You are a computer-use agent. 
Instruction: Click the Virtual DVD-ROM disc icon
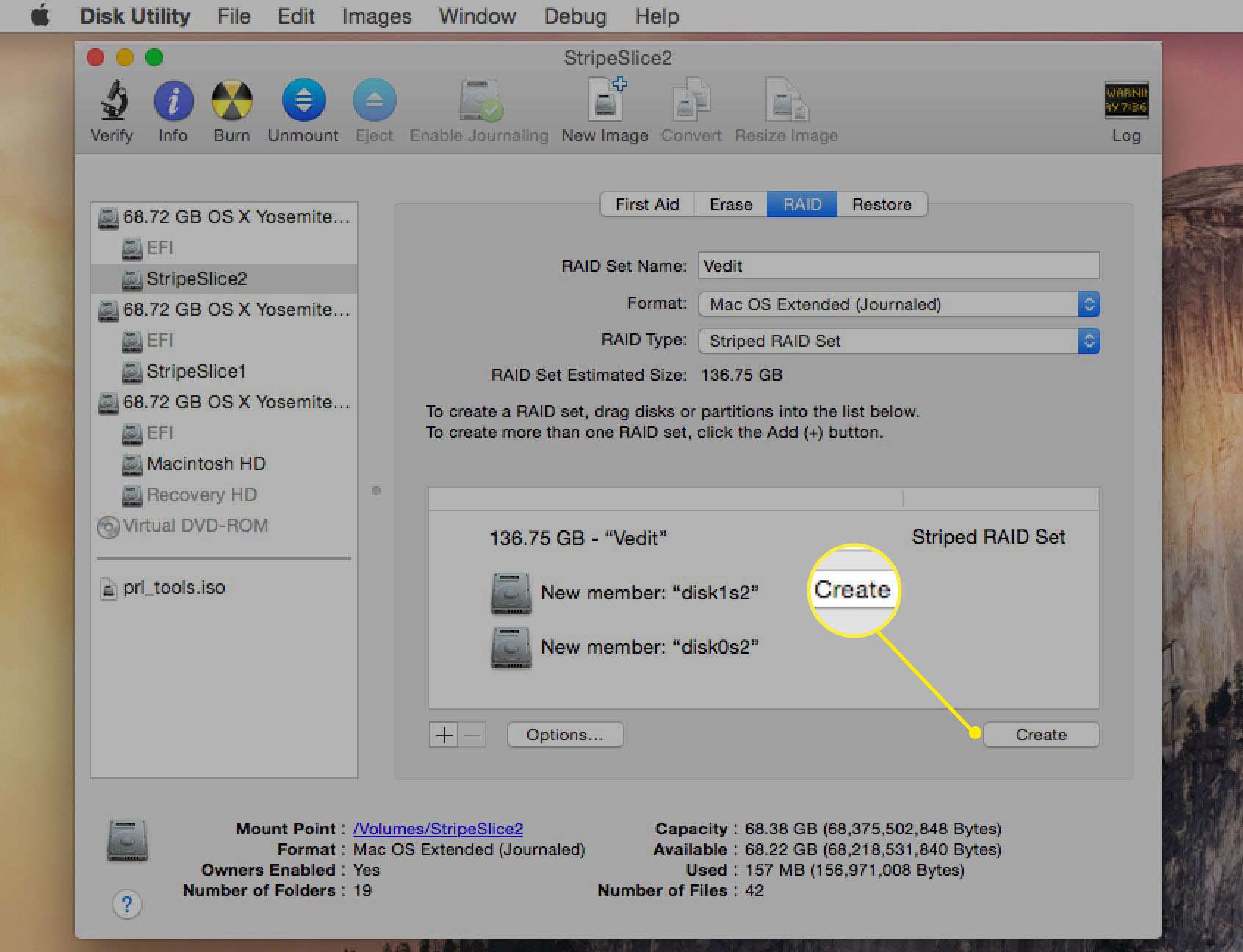point(109,527)
